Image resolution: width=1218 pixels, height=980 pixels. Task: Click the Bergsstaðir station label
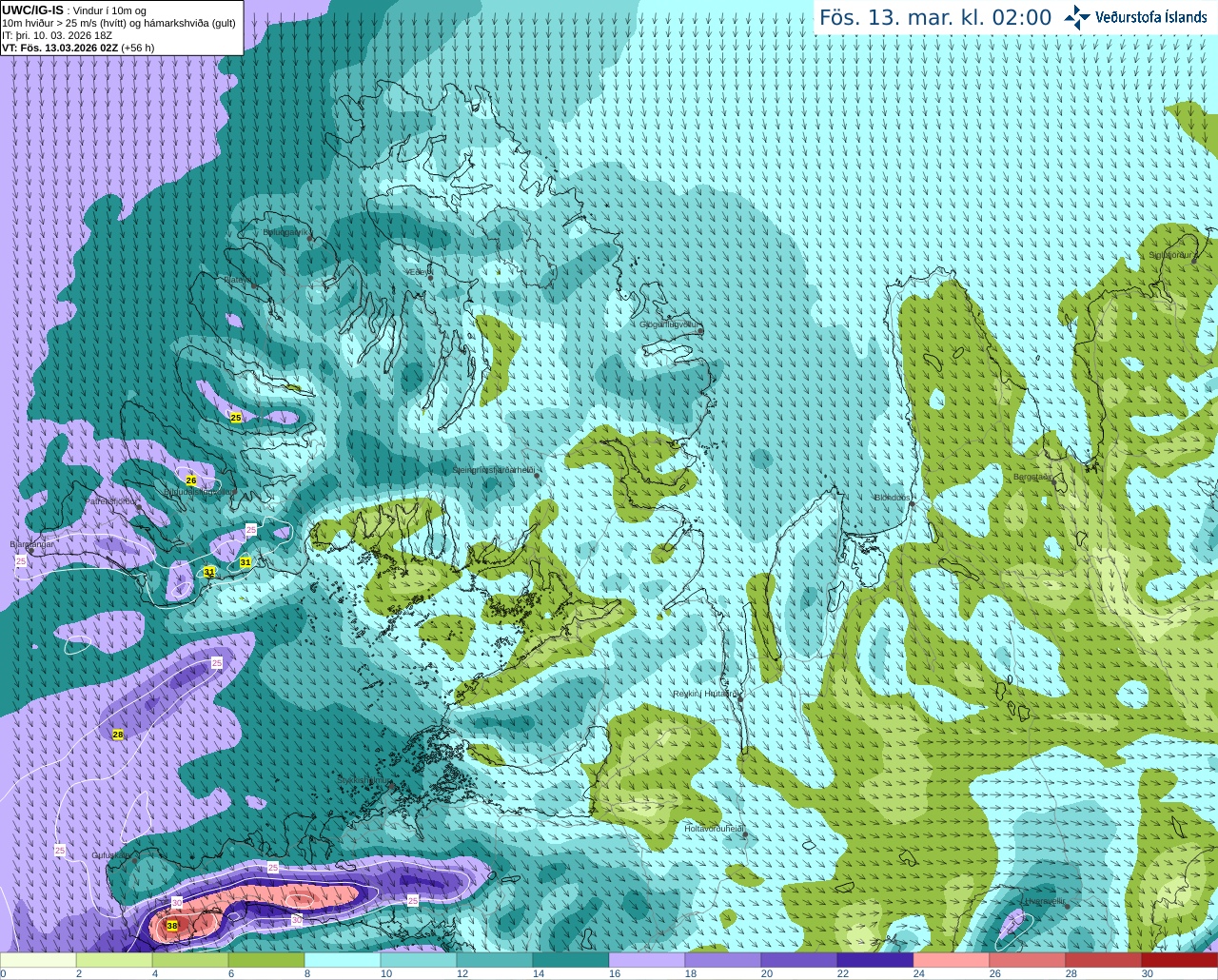tap(1033, 477)
